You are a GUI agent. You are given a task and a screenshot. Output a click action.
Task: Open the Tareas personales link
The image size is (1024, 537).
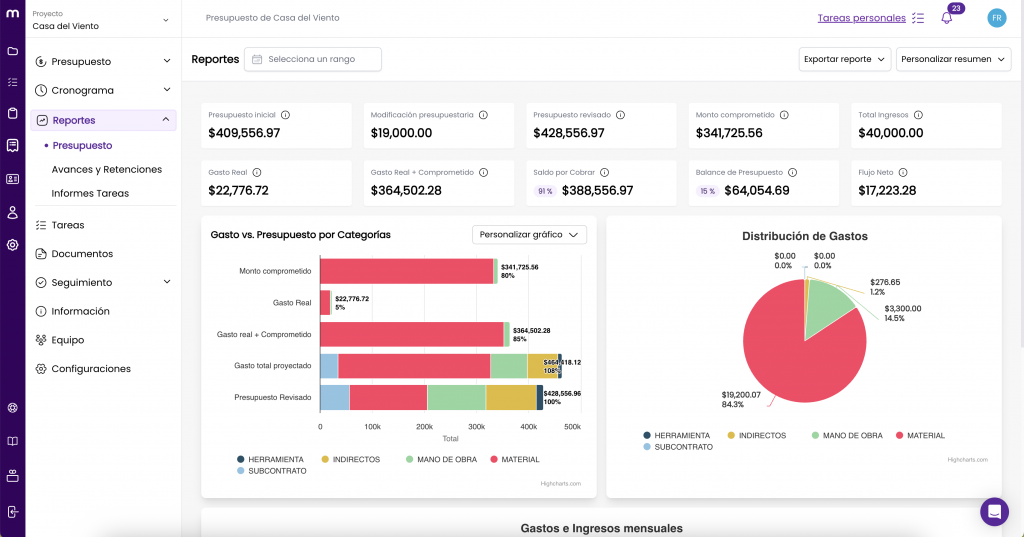tap(860, 18)
